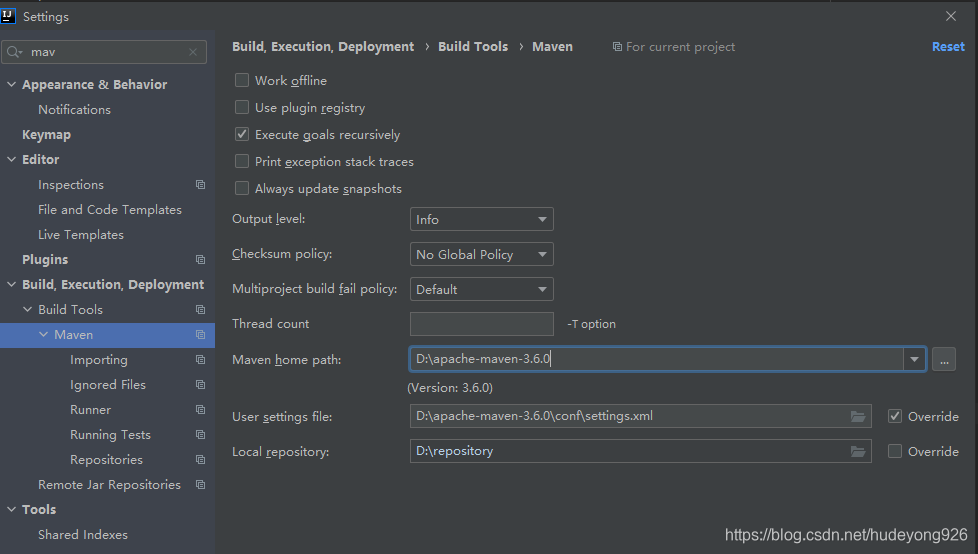Click the search magnifier icon
This screenshot has width=978, height=554.
[13, 52]
